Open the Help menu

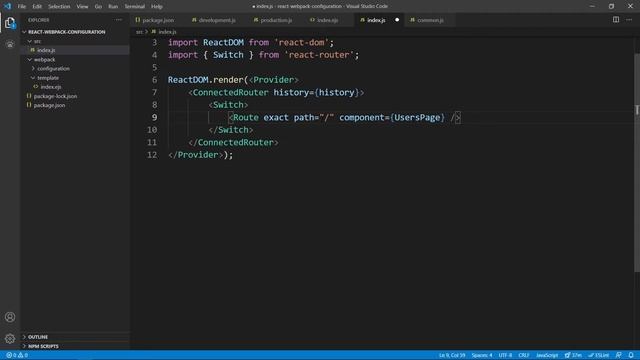pos(157,7)
